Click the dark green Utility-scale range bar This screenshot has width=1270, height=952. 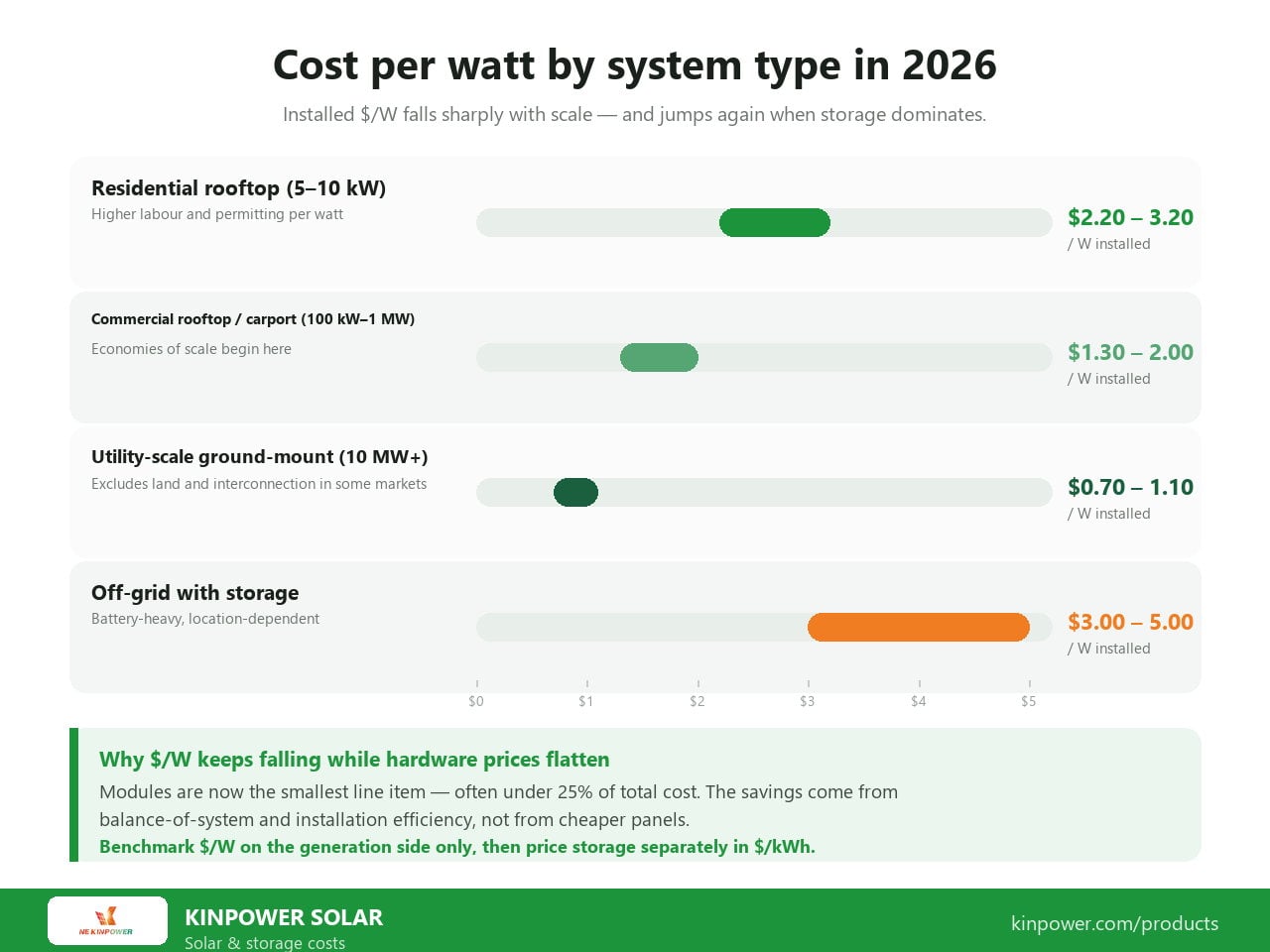coord(575,493)
